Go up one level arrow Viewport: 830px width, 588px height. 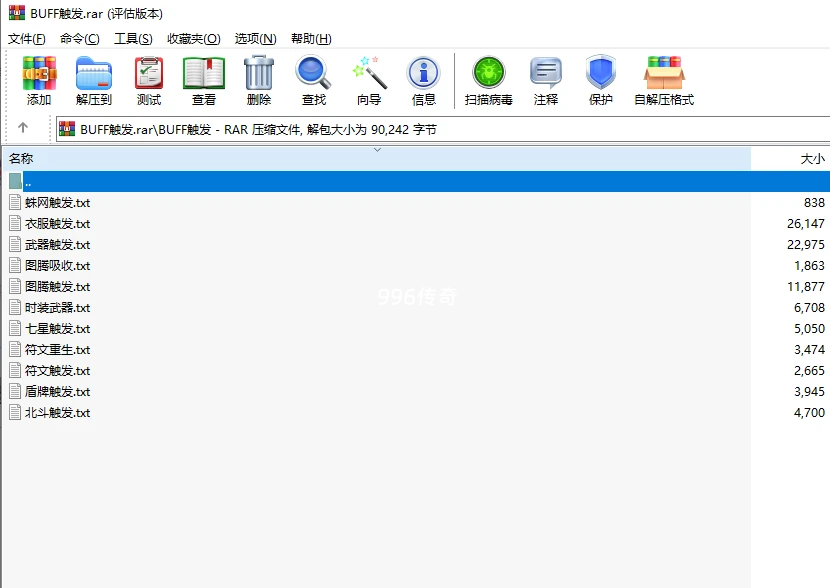[x=23, y=128]
